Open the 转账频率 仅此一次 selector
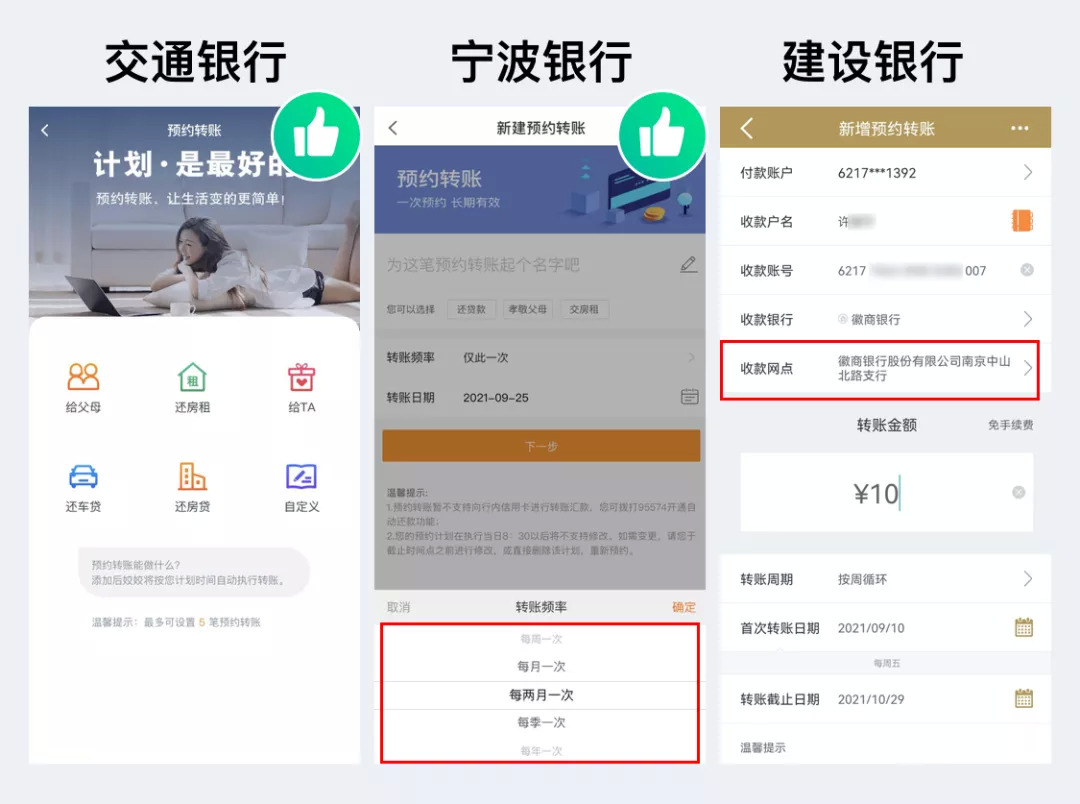Screen dimensions: 1080x804 [x=541, y=357]
